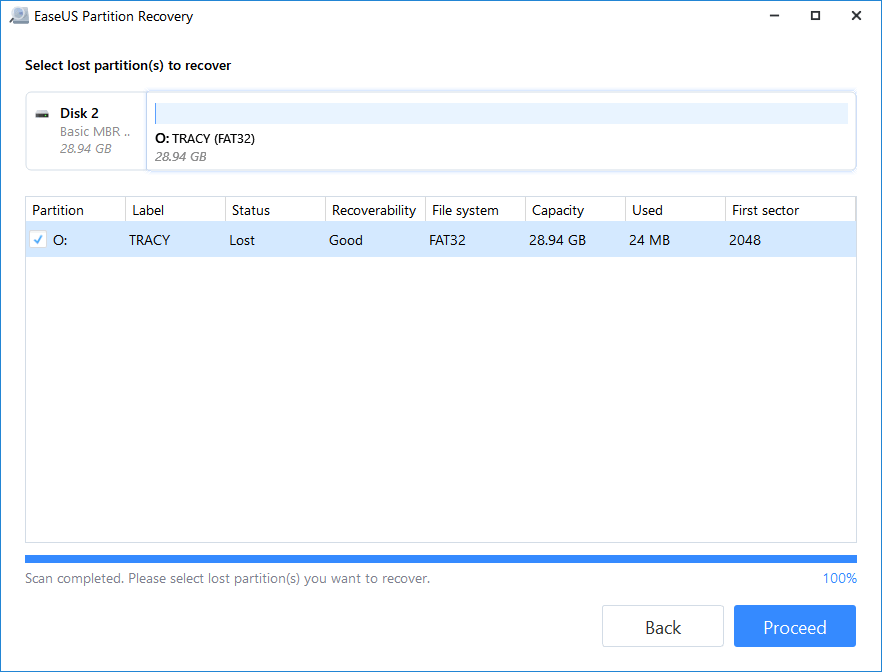This screenshot has width=882, height=672.
Task: Click the FAT32 value in the TRACY row
Action: 447,240
